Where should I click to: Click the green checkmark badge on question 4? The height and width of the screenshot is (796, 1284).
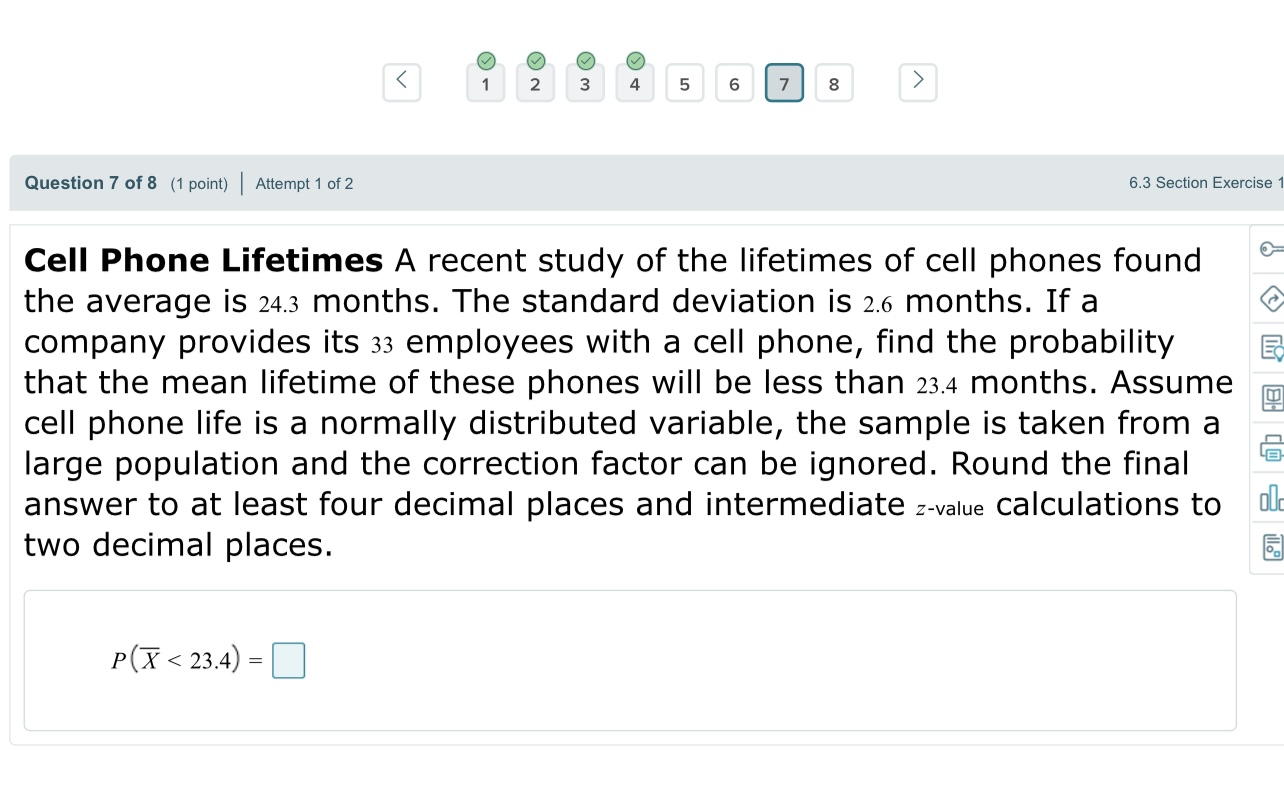pos(635,60)
